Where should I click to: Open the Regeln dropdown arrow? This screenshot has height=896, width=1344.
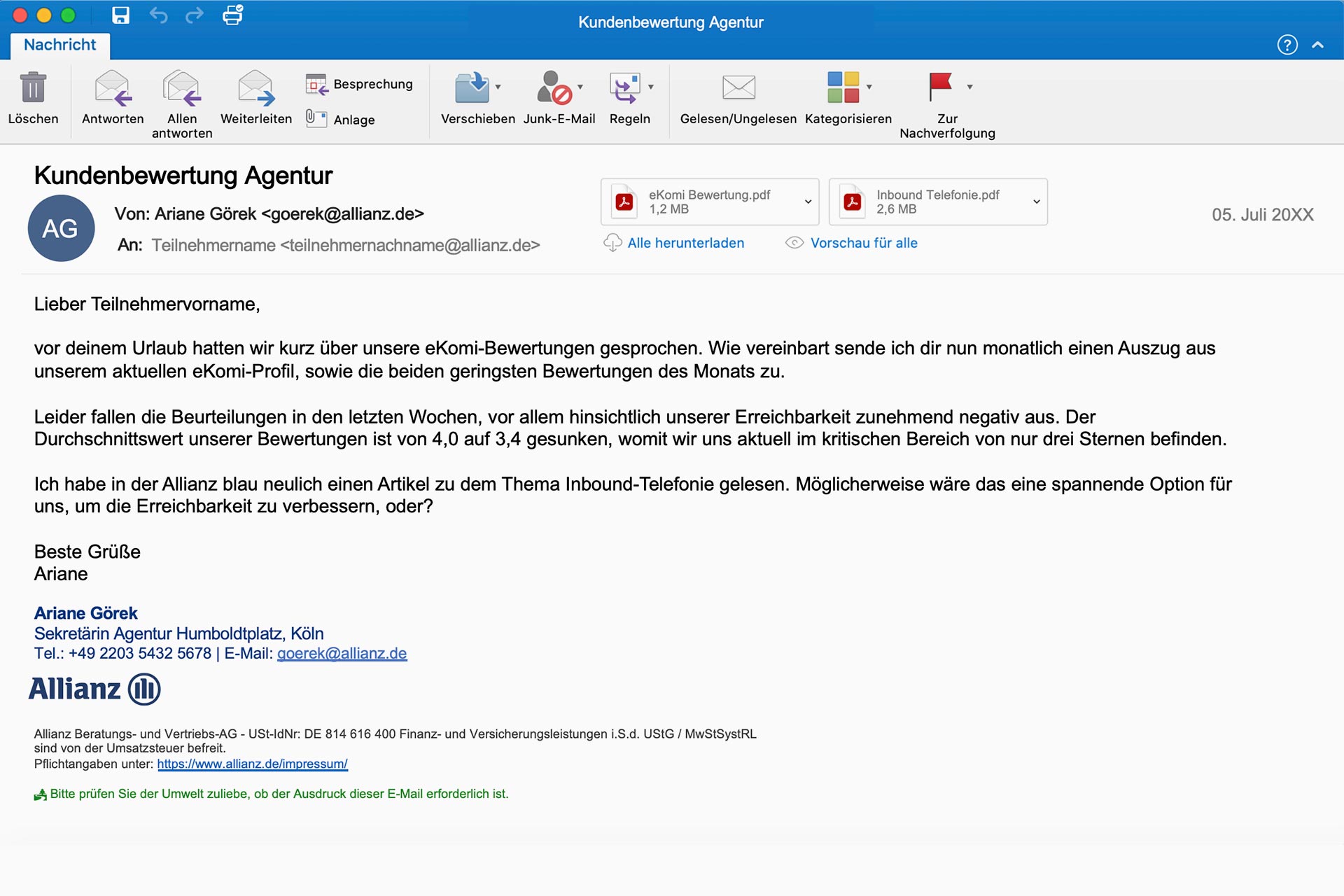(651, 87)
